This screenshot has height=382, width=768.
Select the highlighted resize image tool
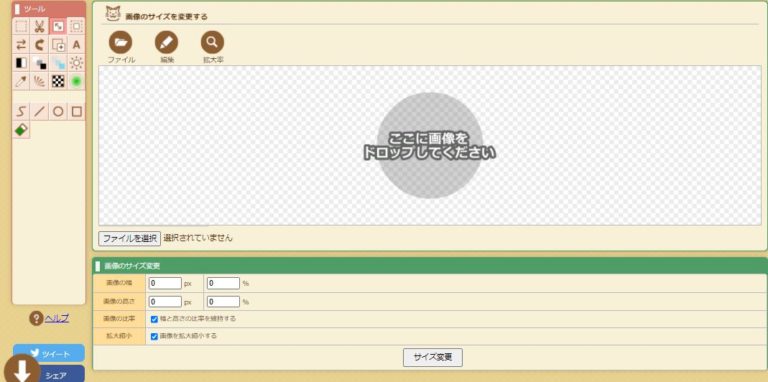pyautogui.click(x=58, y=26)
